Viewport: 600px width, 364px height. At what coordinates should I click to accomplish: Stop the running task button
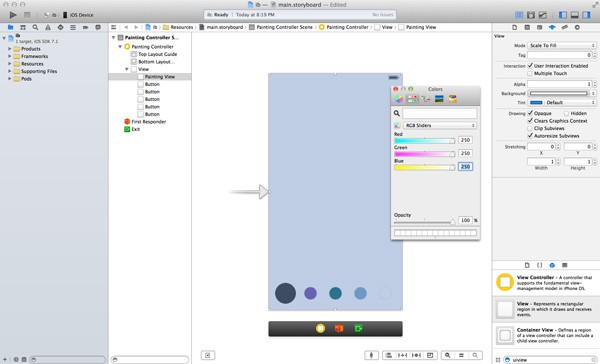(27, 15)
